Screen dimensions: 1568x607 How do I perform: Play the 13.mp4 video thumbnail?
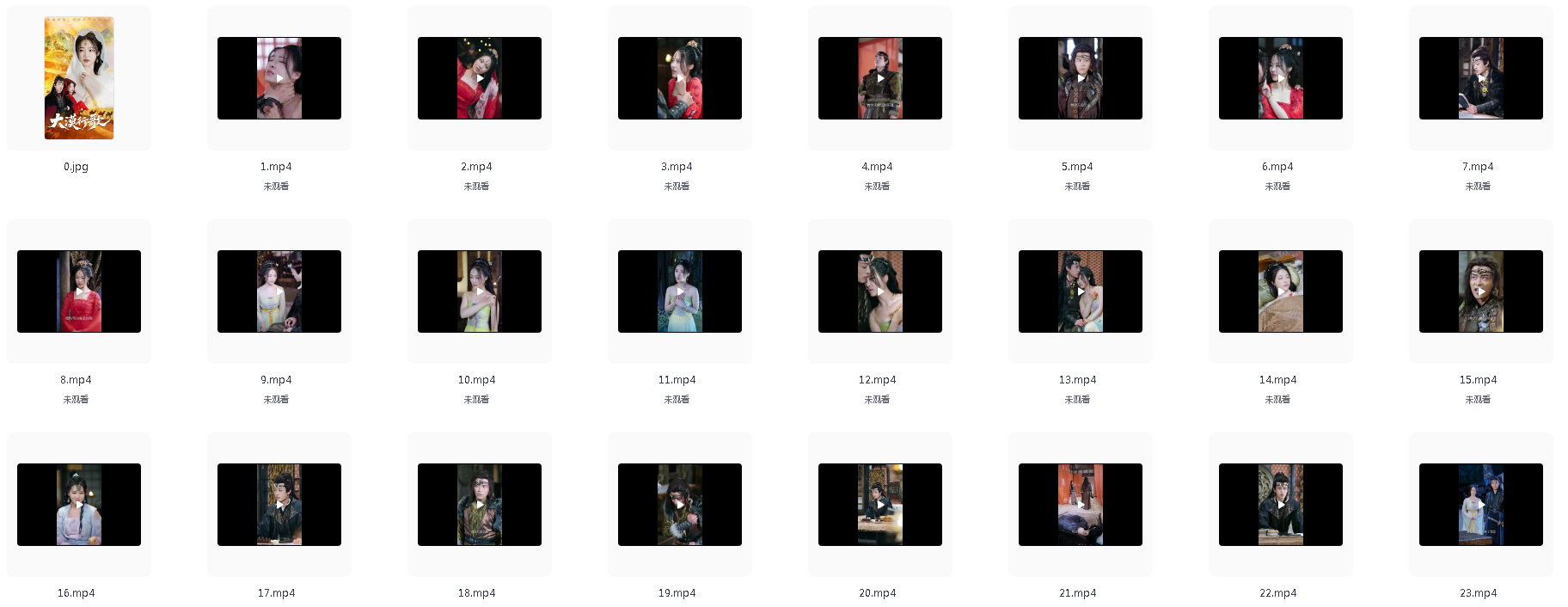pos(1081,291)
